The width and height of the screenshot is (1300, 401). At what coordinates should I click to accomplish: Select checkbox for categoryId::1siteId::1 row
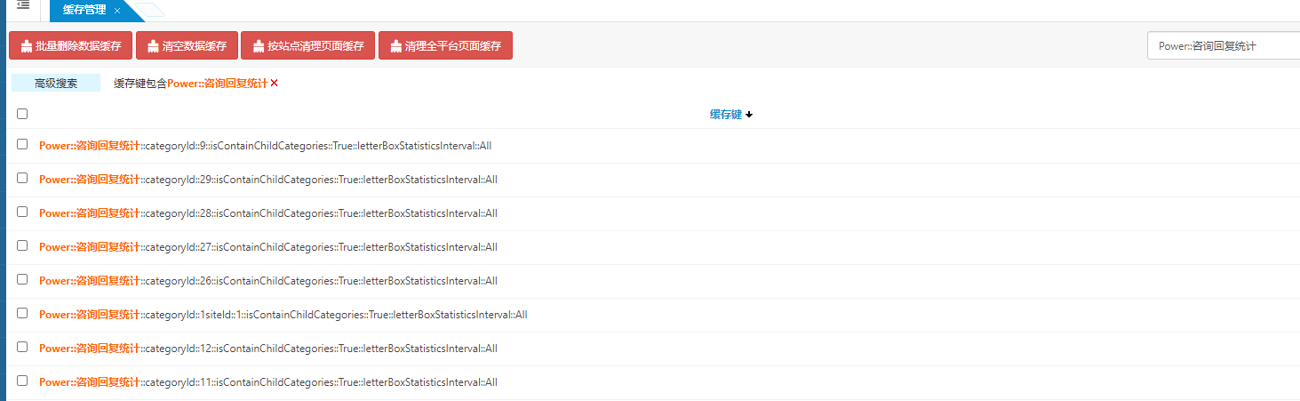tap(22, 313)
